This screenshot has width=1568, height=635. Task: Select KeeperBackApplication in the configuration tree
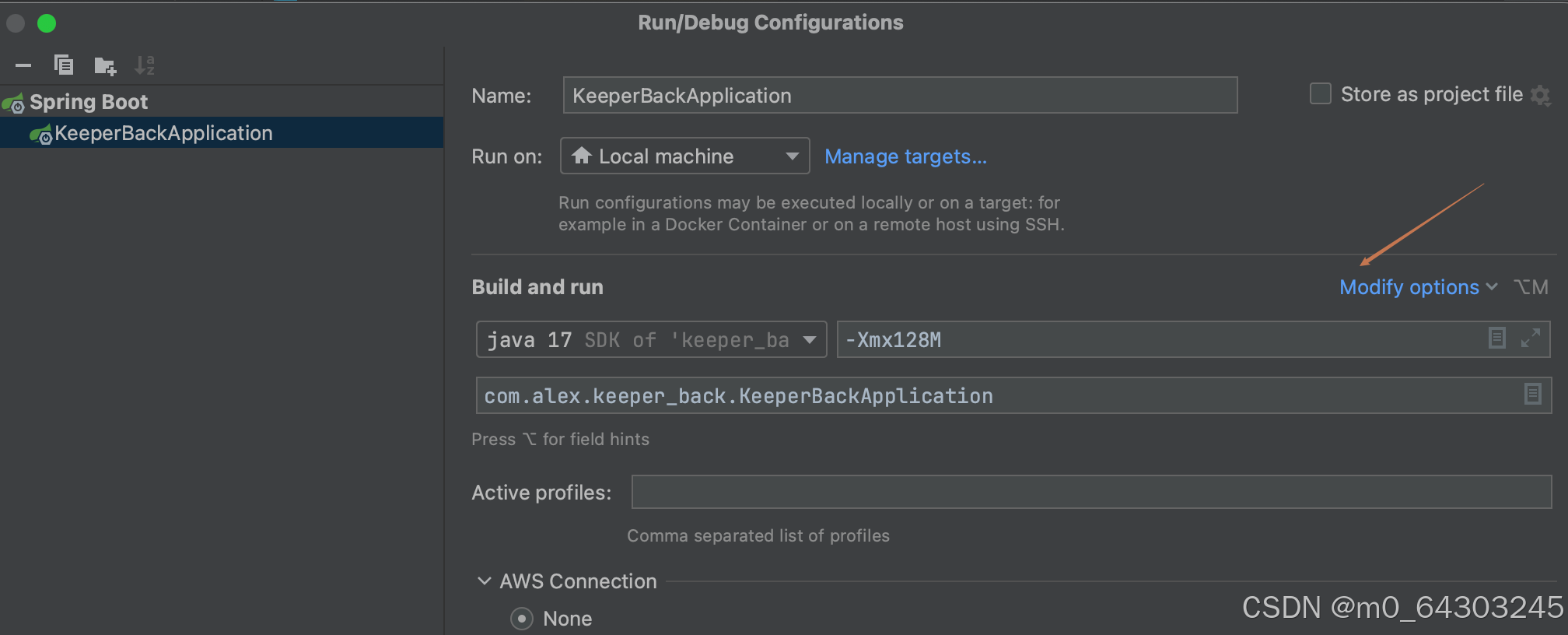click(x=163, y=133)
